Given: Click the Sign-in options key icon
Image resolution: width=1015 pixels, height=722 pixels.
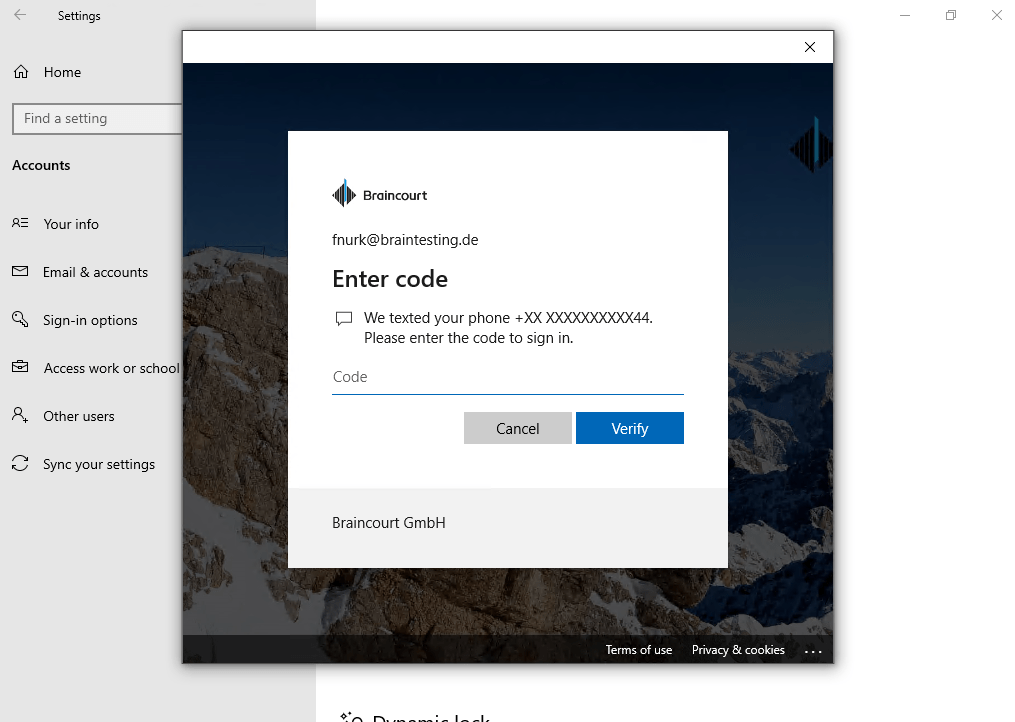Looking at the screenshot, I should point(20,319).
